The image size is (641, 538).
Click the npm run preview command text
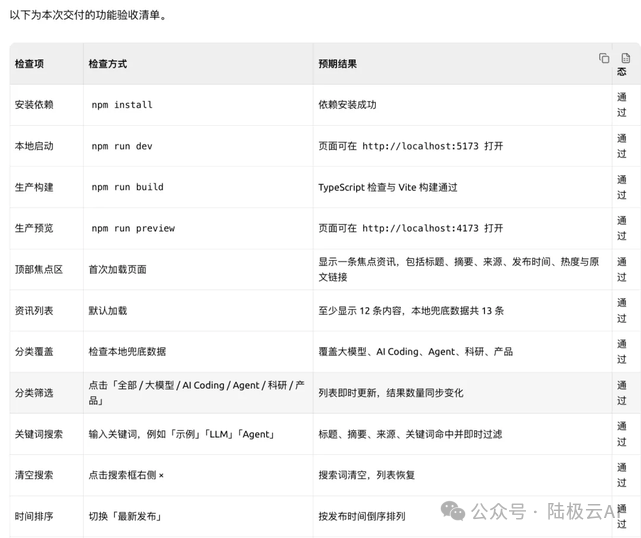coord(133,228)
